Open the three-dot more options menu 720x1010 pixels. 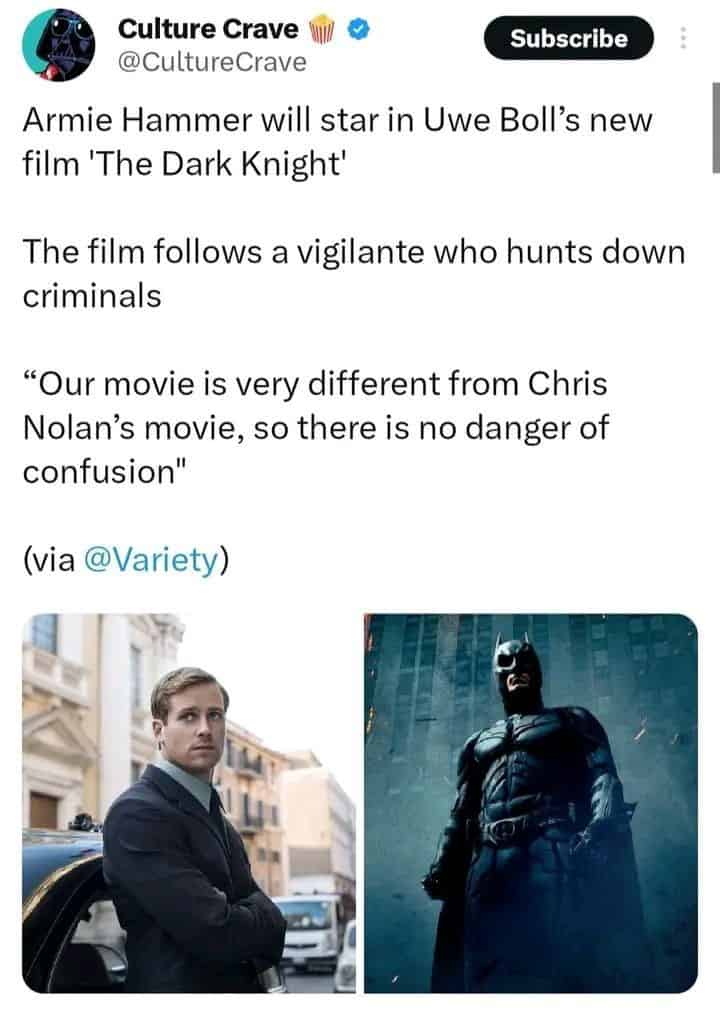coord(683,38)
